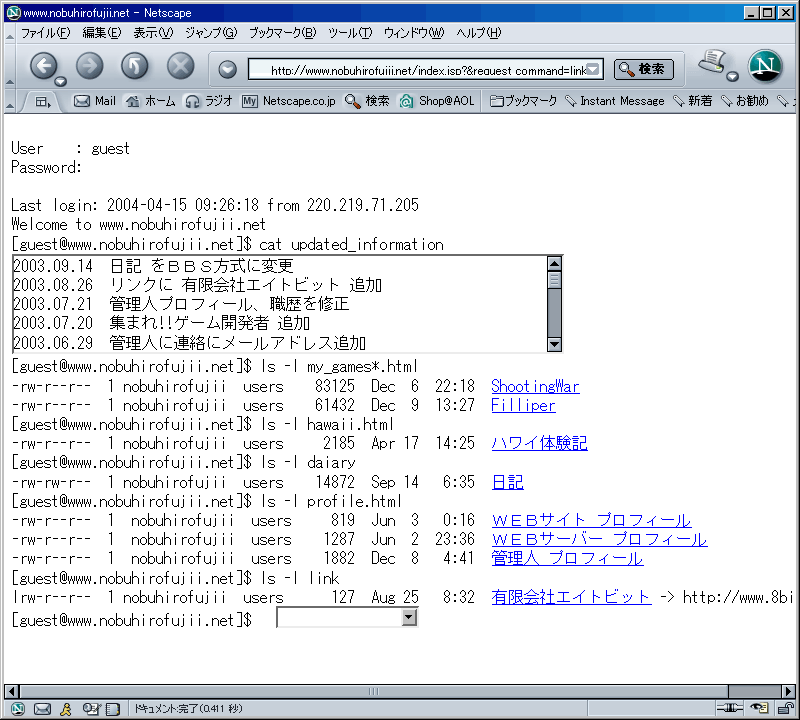Open the ジャンプ(G) menu

point(211,33)
